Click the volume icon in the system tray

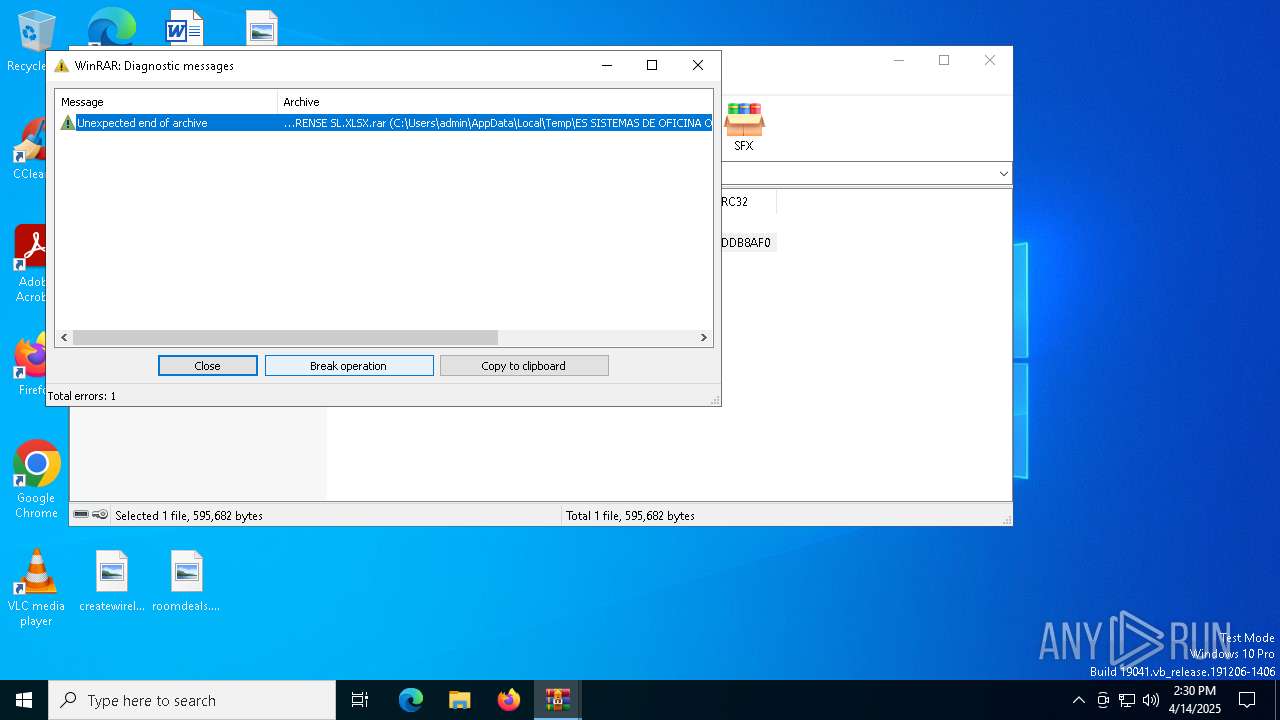pyautogui.click(x=1151, y=700)
